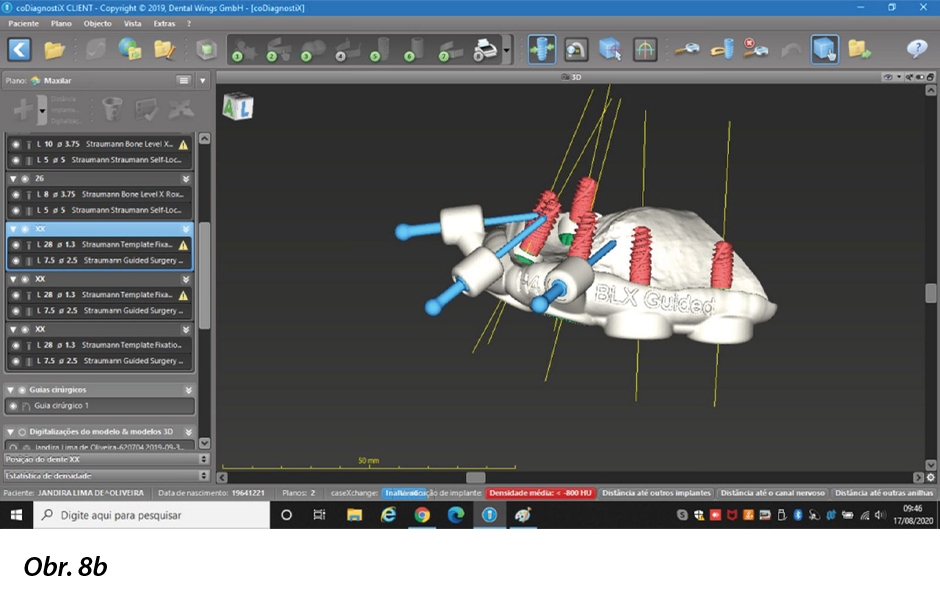
Task: Select workflow step 3 icon
Action: (x=313, y=50)
